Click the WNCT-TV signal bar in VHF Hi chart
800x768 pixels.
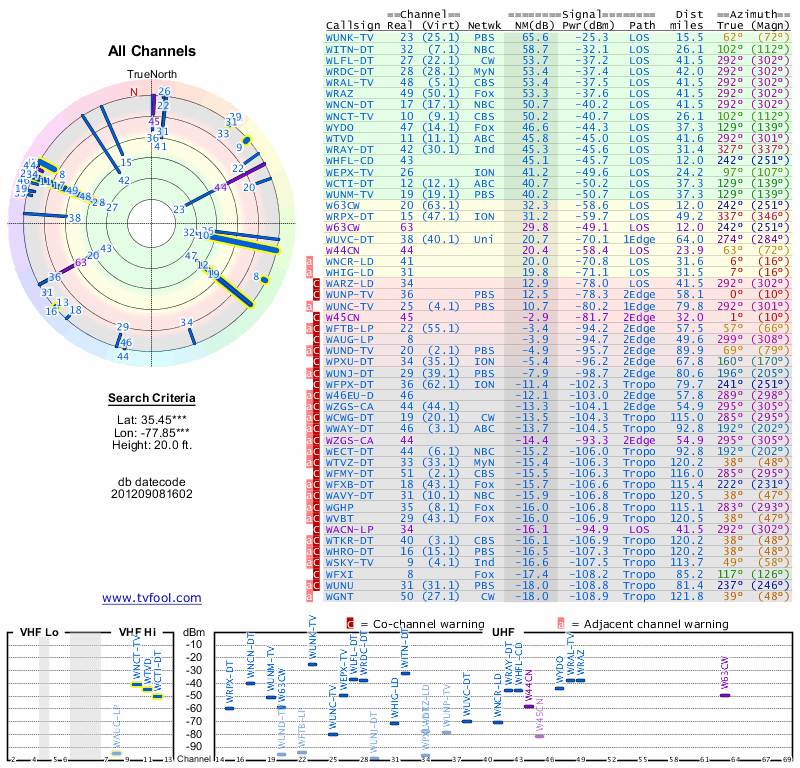point(137,685)
